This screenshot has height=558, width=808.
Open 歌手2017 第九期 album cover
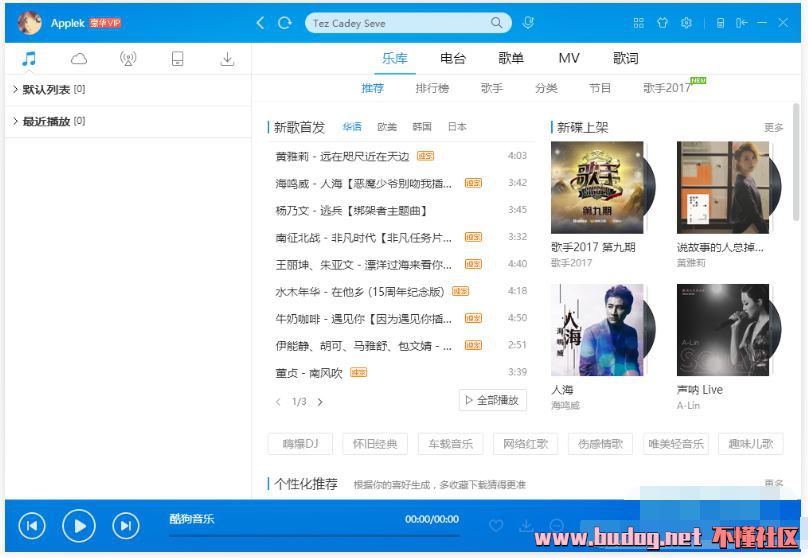click(x=597, y=188)
